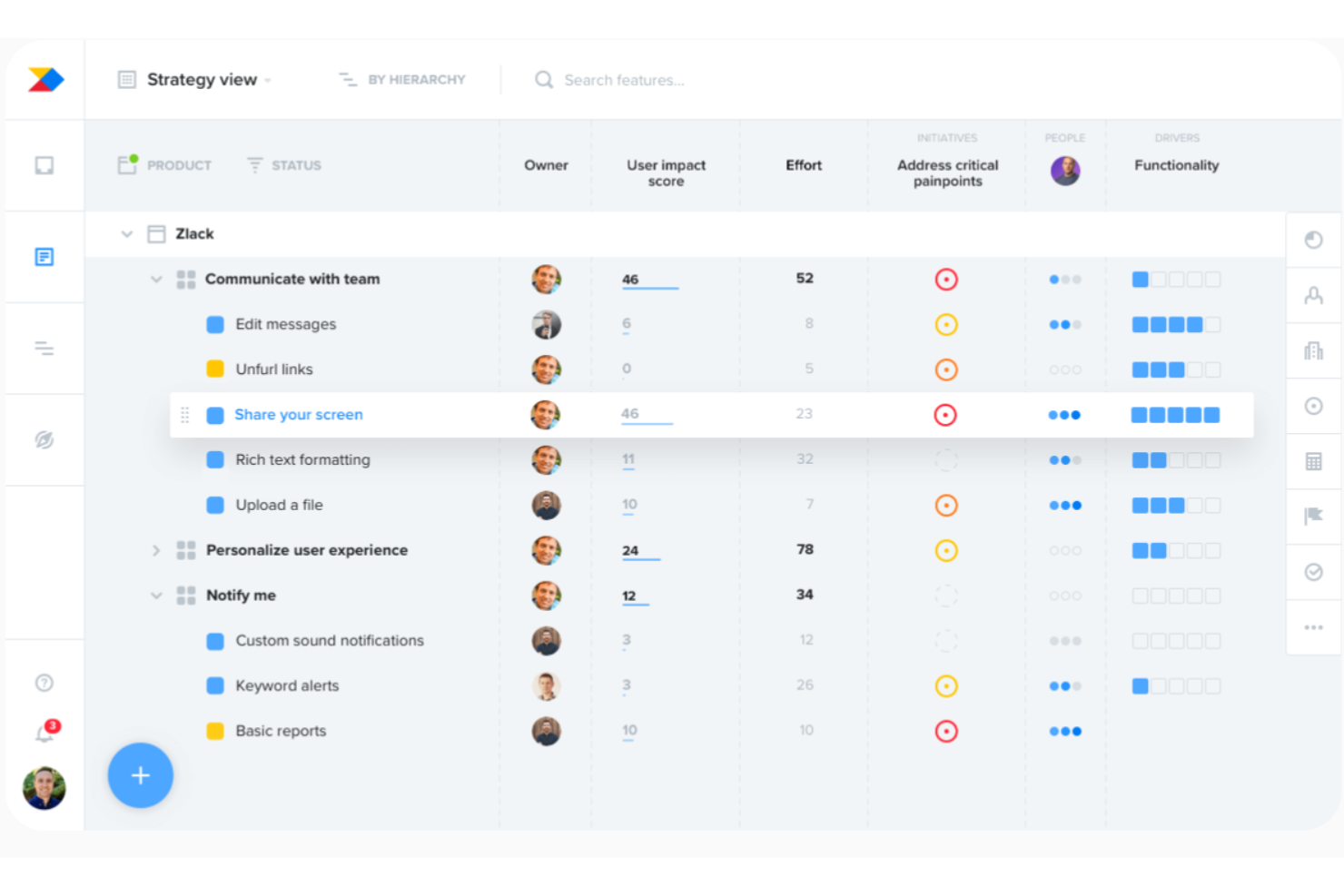Set the Functionality squares rating for Share your screen
The image size is (1344, 896).
[x=1175, y=415]
